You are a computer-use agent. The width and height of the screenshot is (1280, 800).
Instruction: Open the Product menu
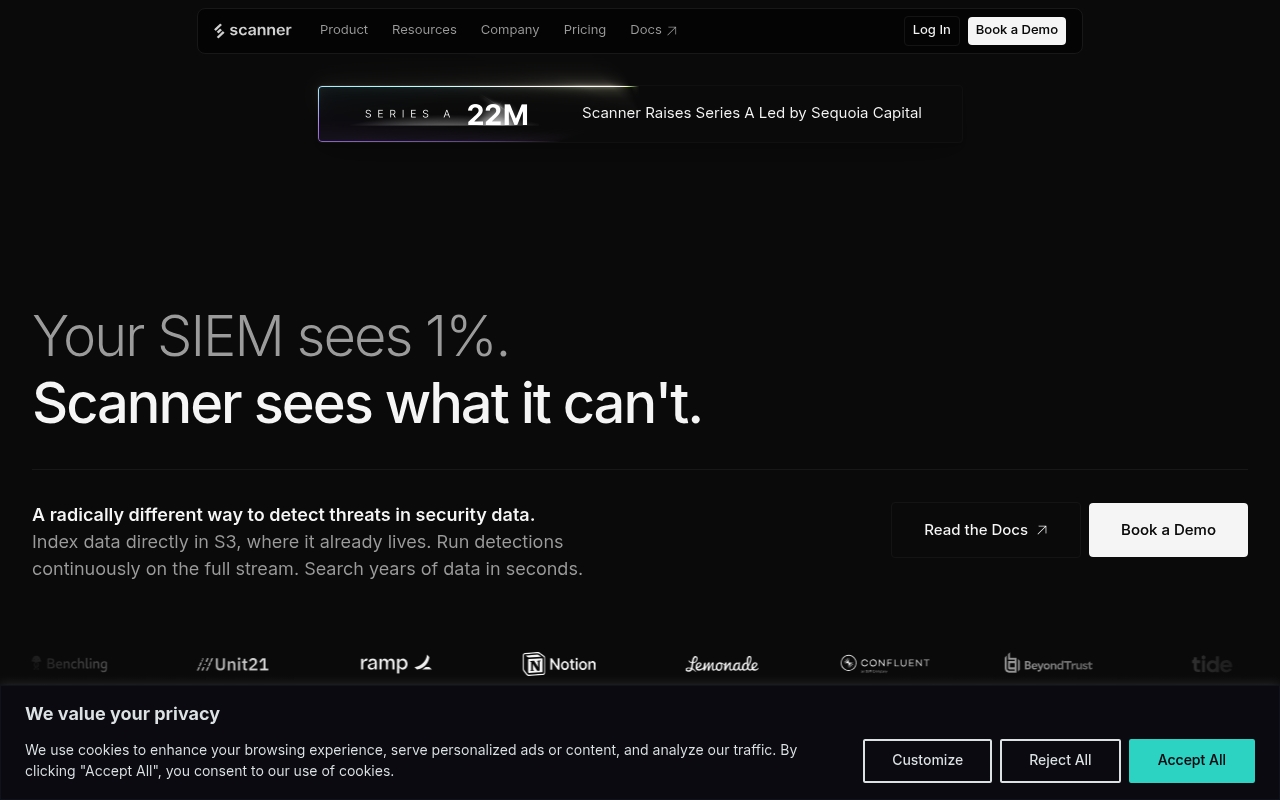point(344,30)
